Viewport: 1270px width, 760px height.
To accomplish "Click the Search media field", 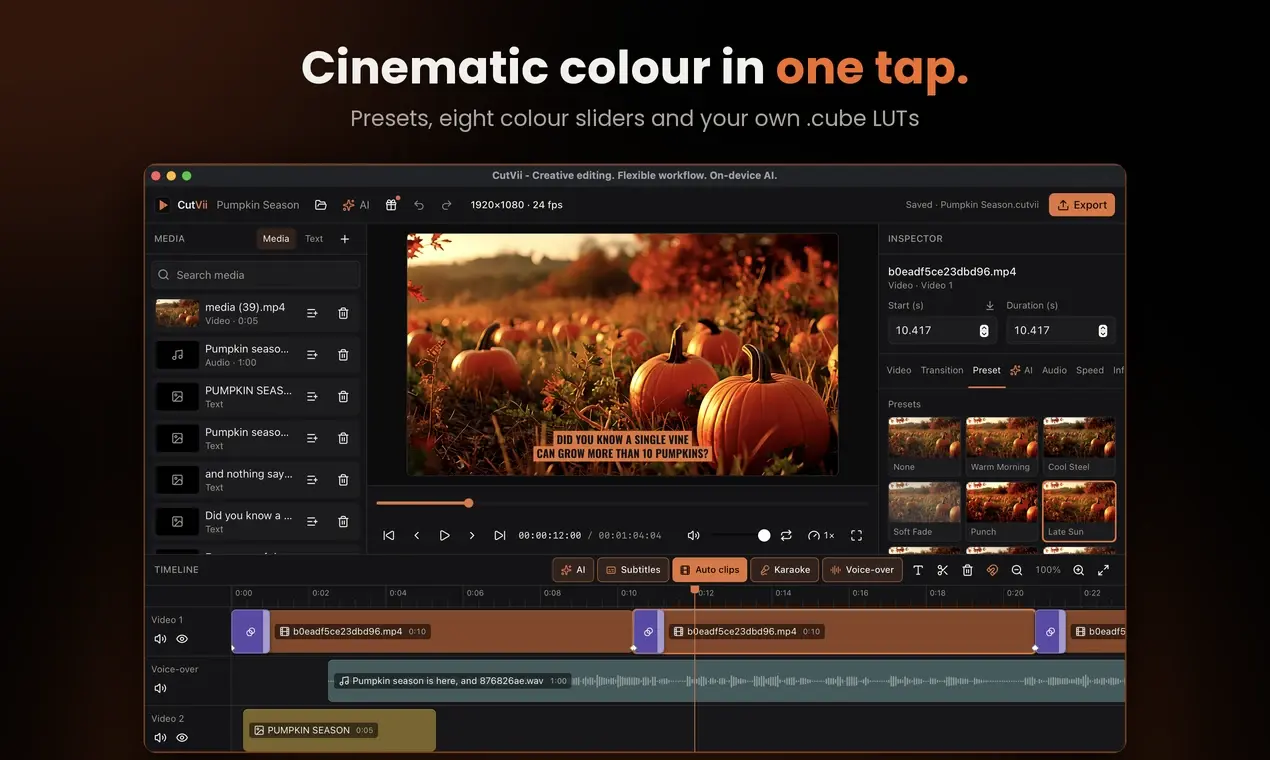I will pyautogui.click(x=257, y=275).
